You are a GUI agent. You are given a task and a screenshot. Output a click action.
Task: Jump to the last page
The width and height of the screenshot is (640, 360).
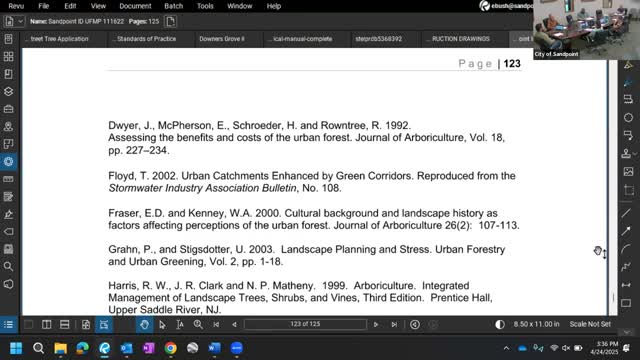coord(394,324)
